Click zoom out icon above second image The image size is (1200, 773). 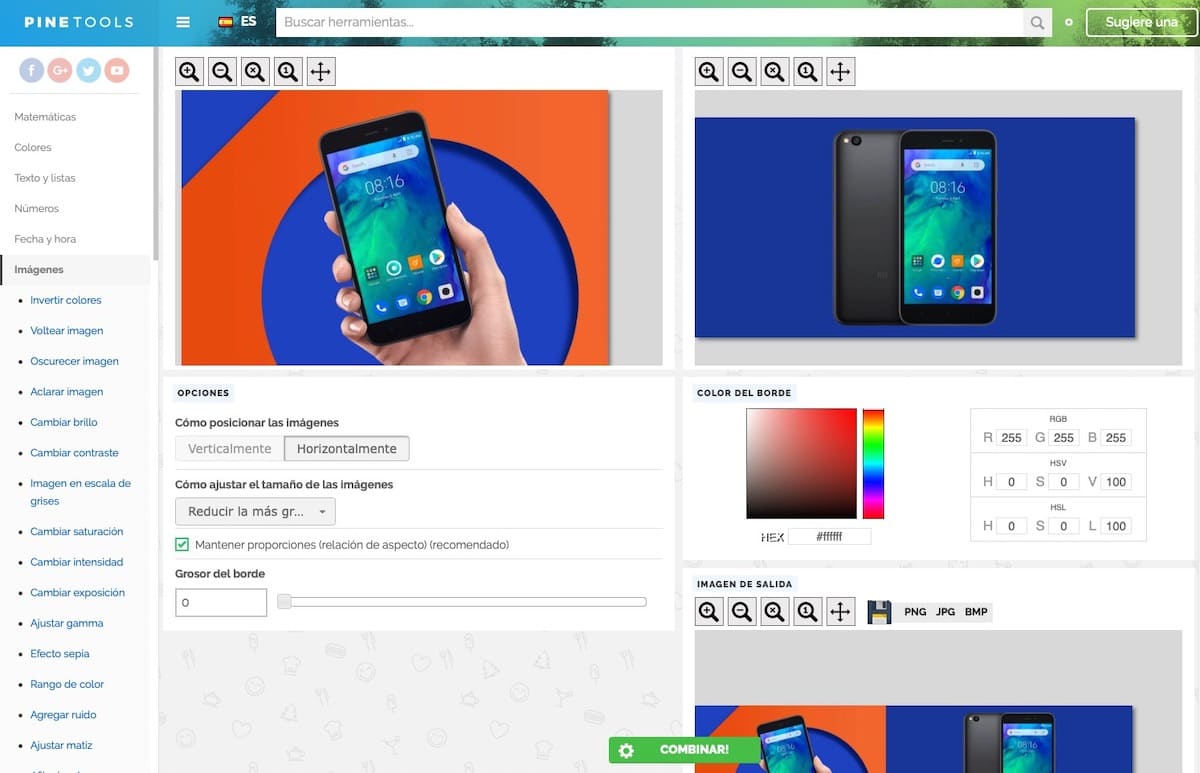(x=741, y=72)
